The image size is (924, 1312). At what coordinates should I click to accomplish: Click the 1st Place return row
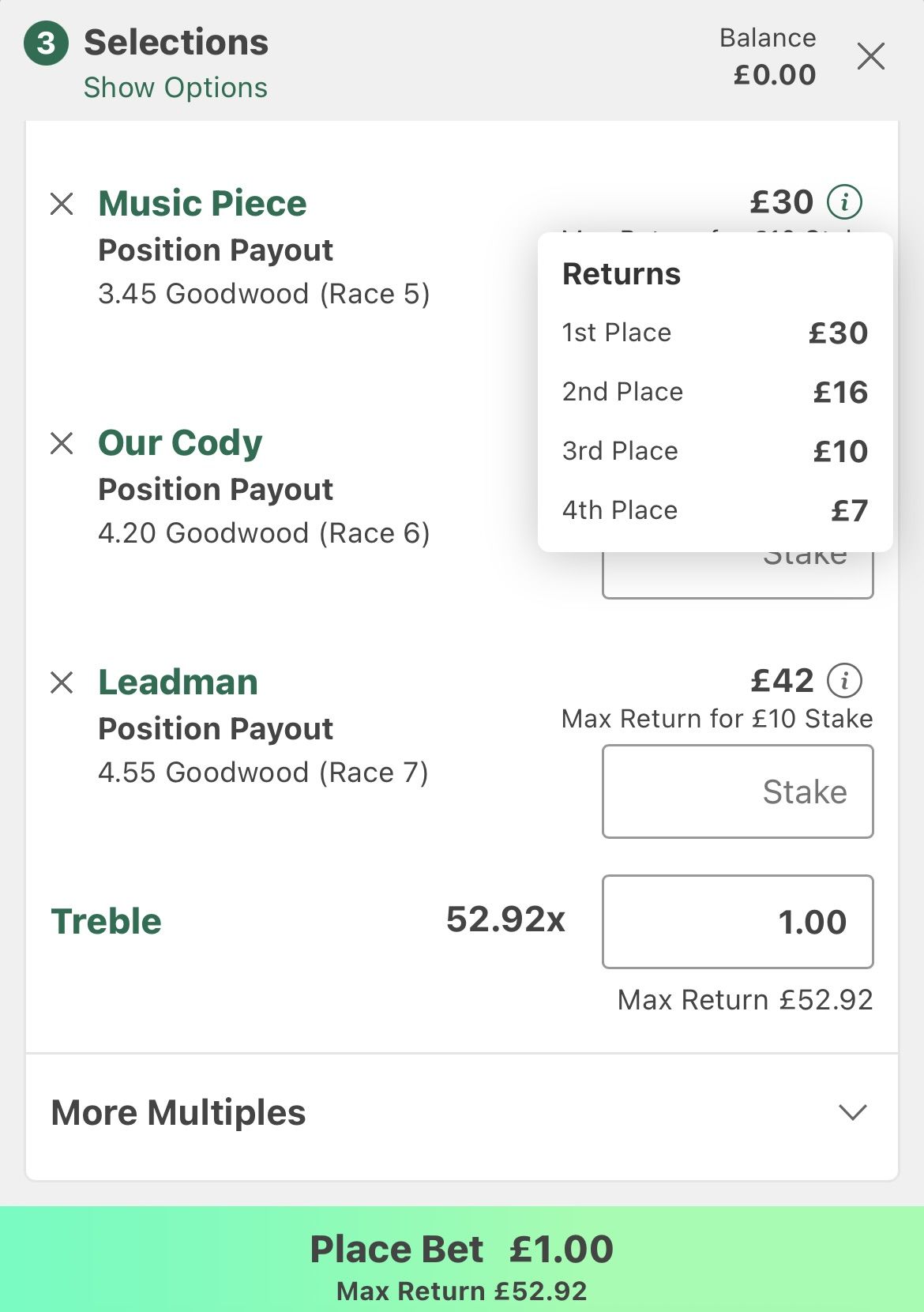pyautogui.click(x=714, y=333)
